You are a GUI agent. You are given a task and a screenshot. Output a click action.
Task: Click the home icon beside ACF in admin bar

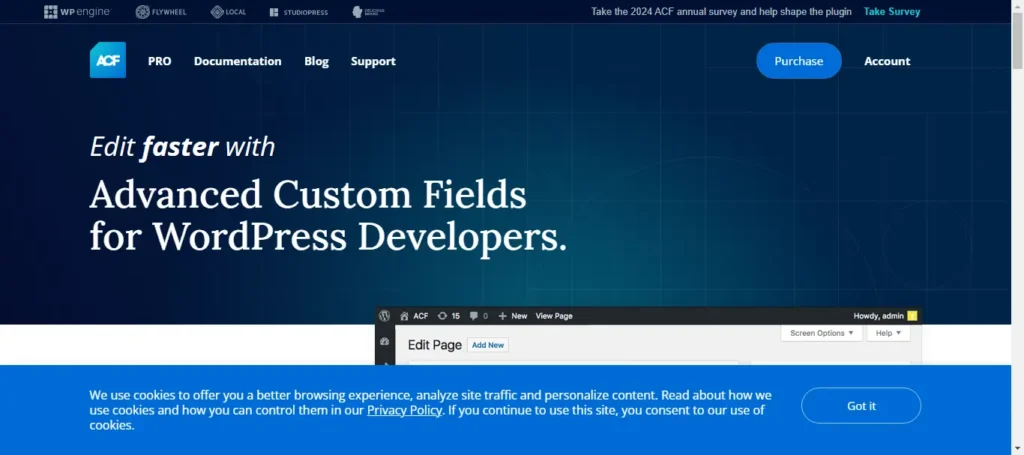[x=404, y=316]
